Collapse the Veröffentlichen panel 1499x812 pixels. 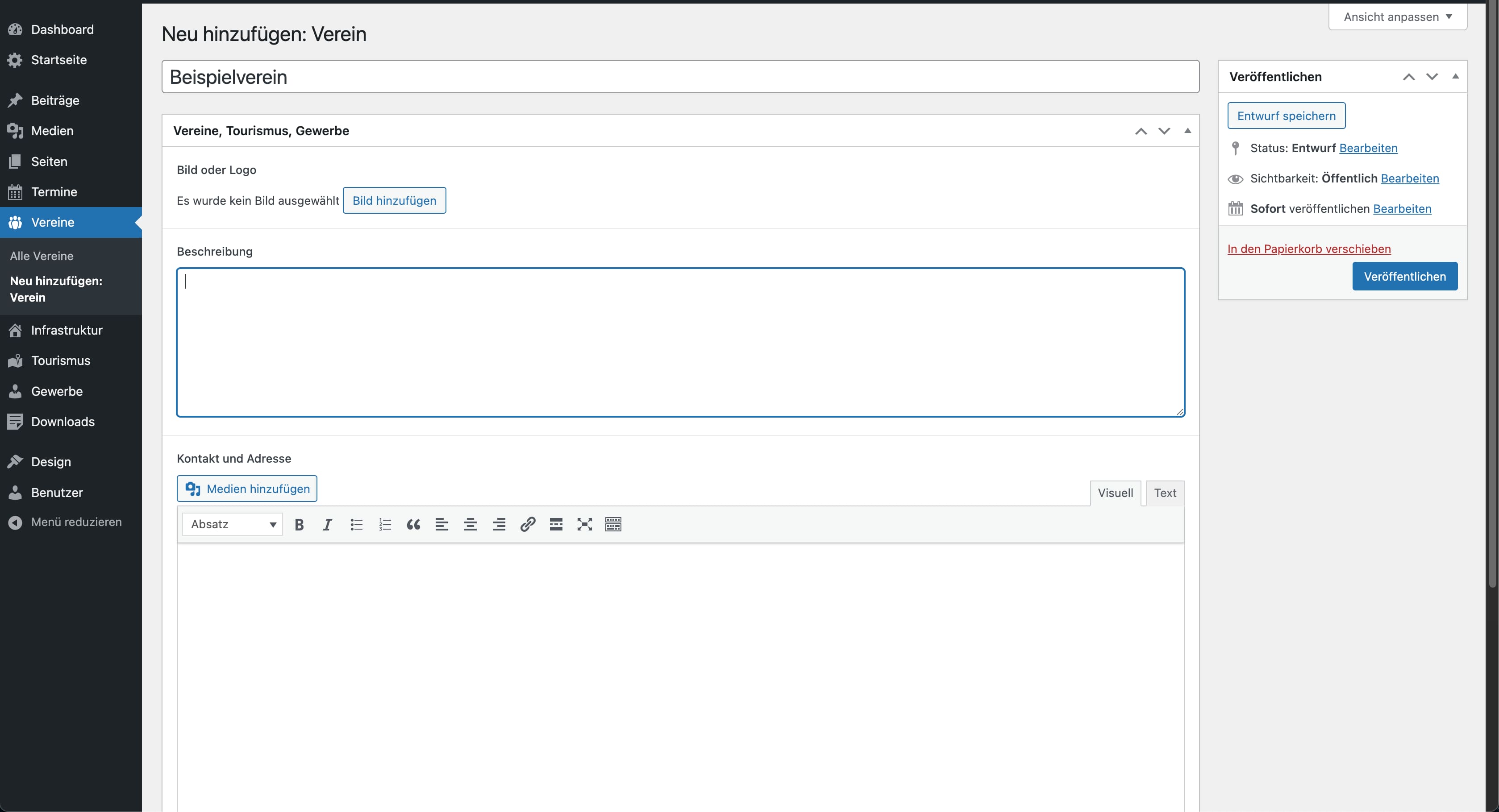(x=1455, y=76)
